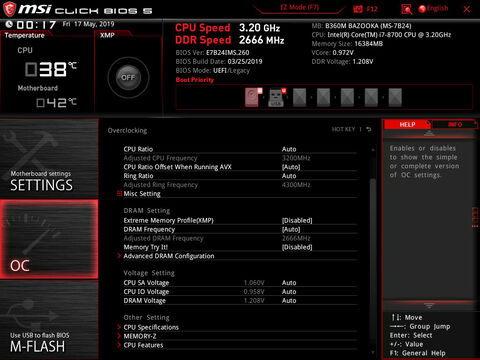Screen dimensions: 480x360
Task: Switch to the INFO tab
Action: click(455, 124)
